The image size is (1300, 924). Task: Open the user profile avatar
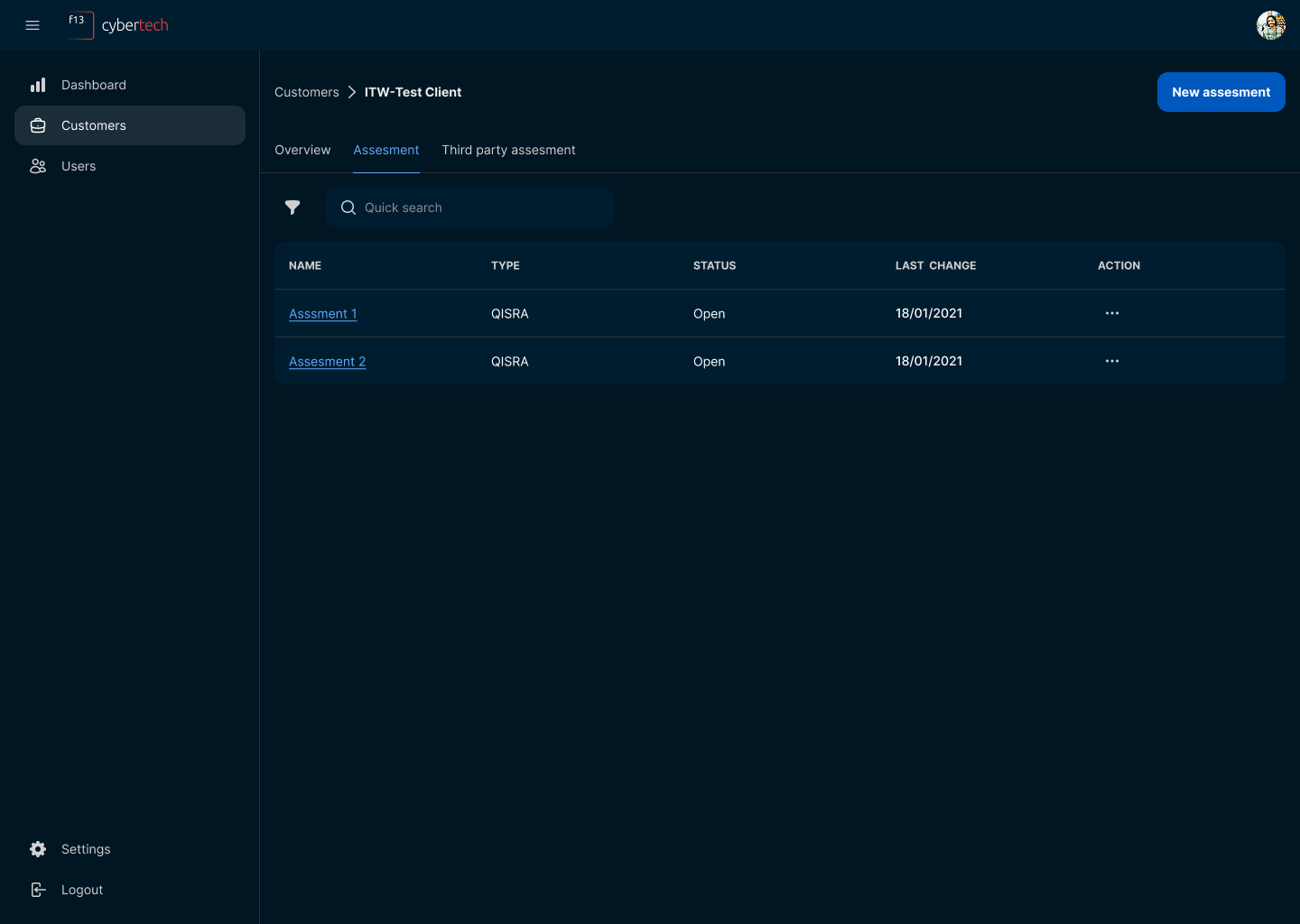pos(1270,25)
